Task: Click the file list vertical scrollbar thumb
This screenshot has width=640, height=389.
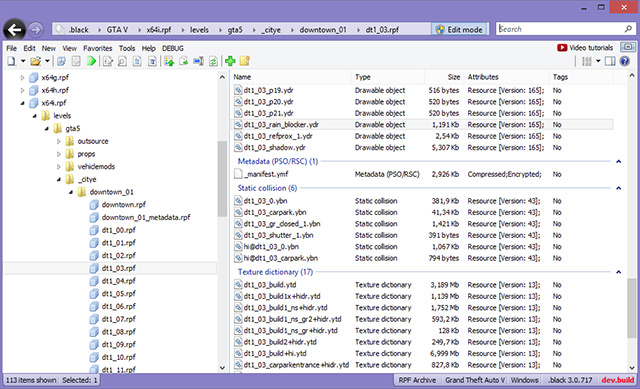Action: click(631, 308)
